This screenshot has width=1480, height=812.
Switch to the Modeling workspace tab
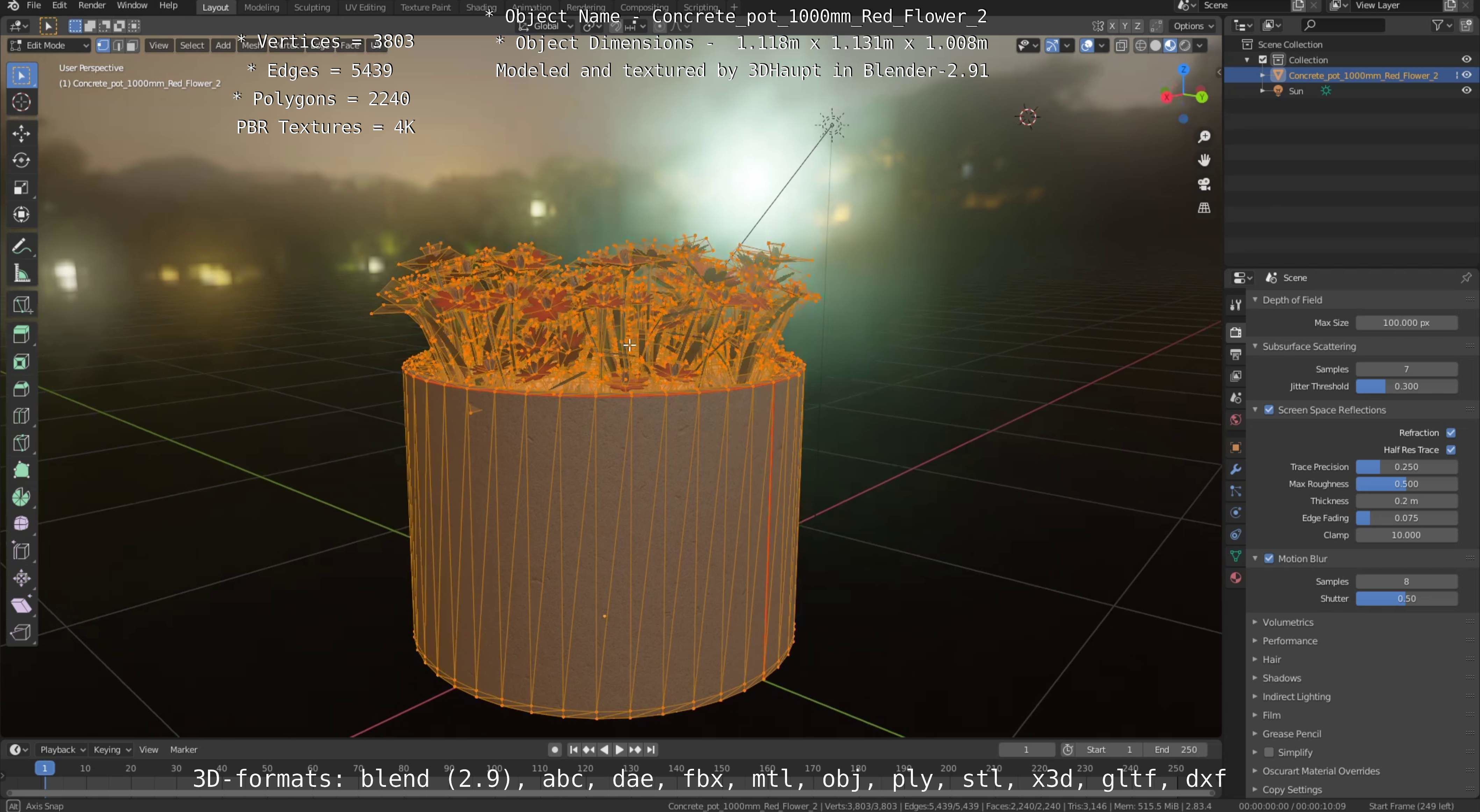(x=262, y=7)
